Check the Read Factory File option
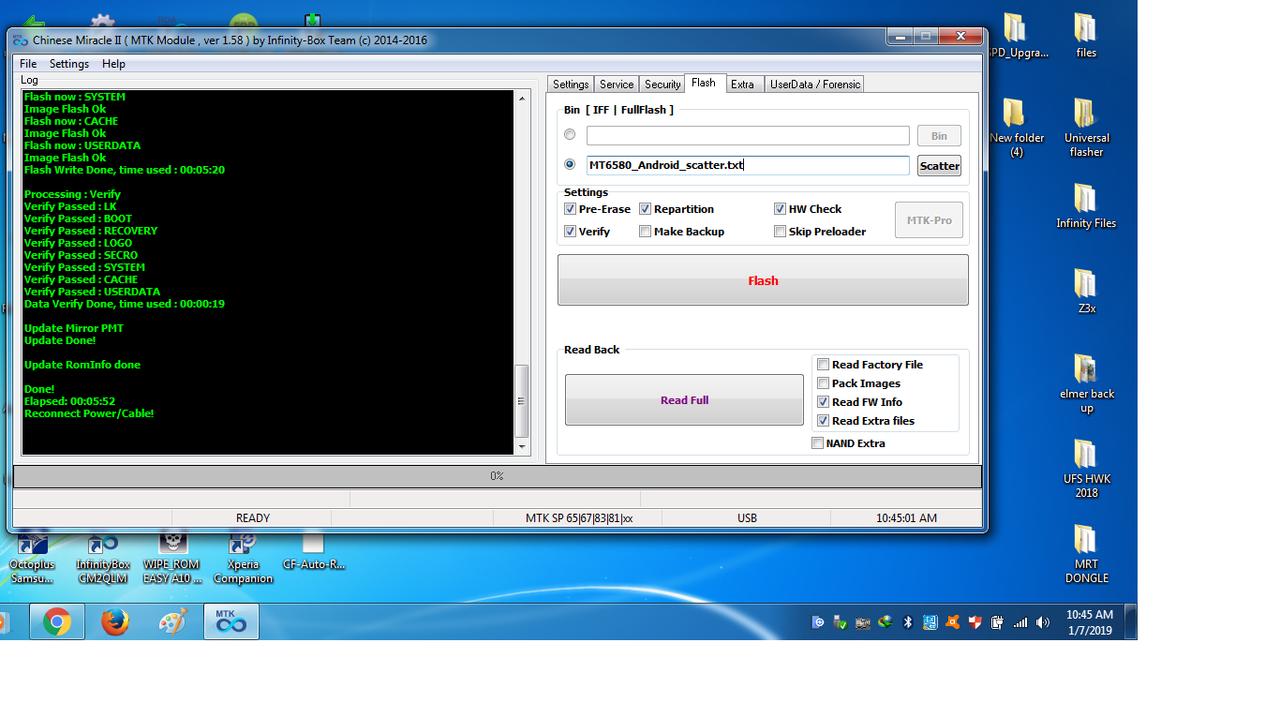This screenshot has width=1280, height=720. 823,364
